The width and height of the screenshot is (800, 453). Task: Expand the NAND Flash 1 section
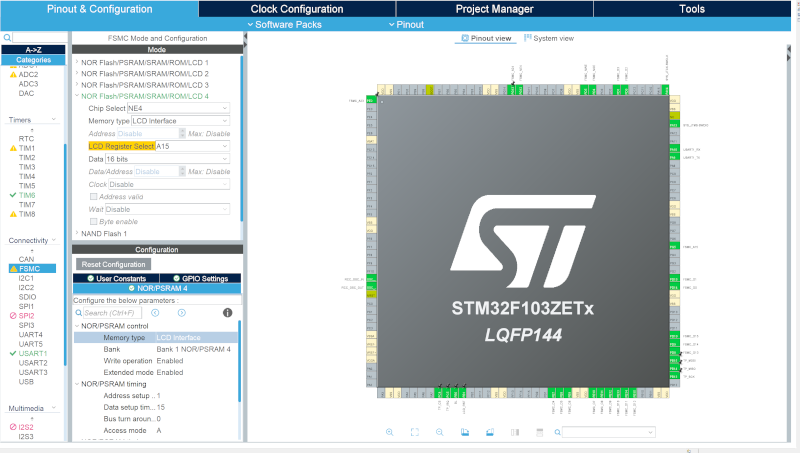(x=77, y=233)
